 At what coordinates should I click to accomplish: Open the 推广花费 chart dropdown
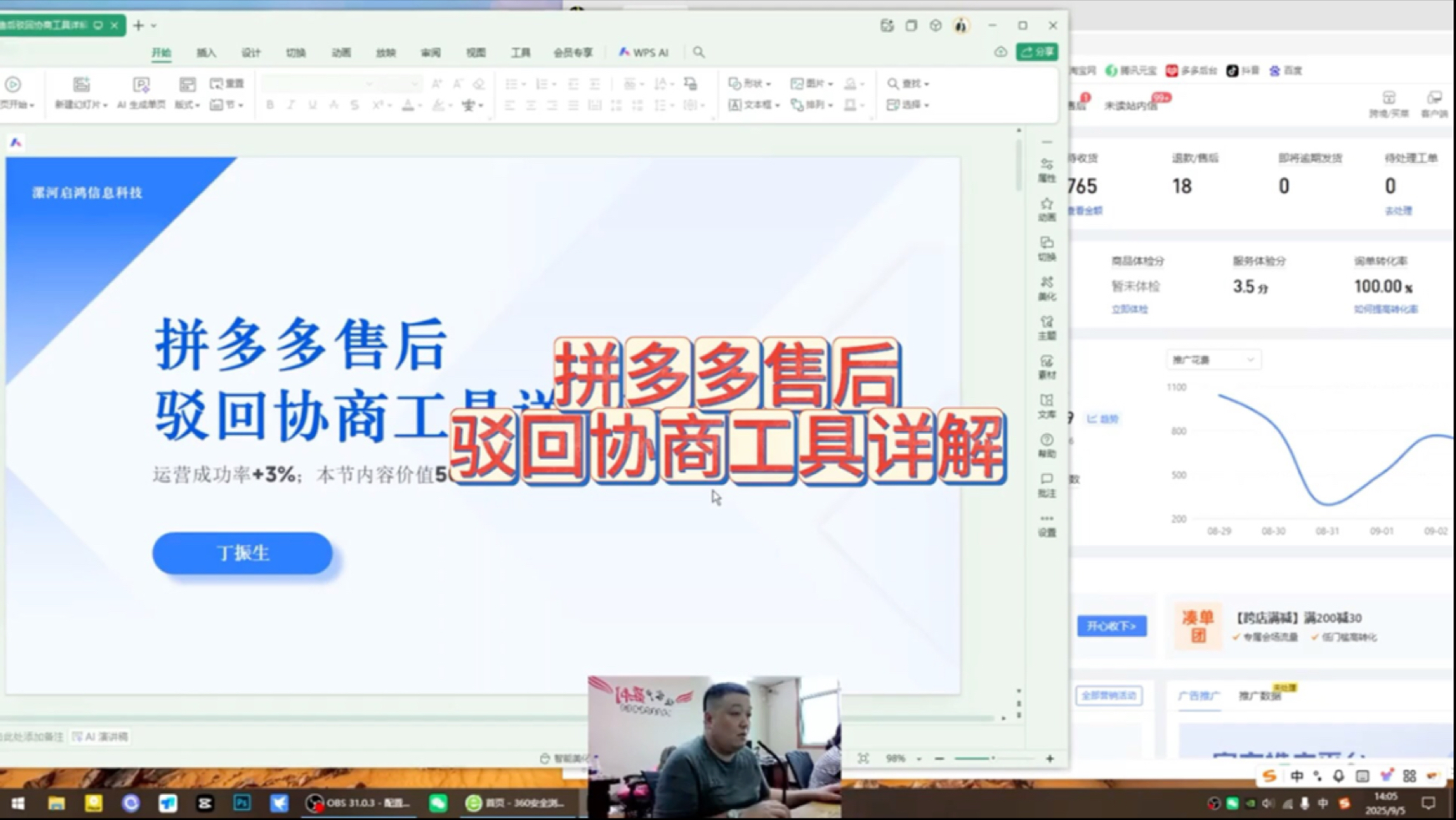coord(1213,360)
